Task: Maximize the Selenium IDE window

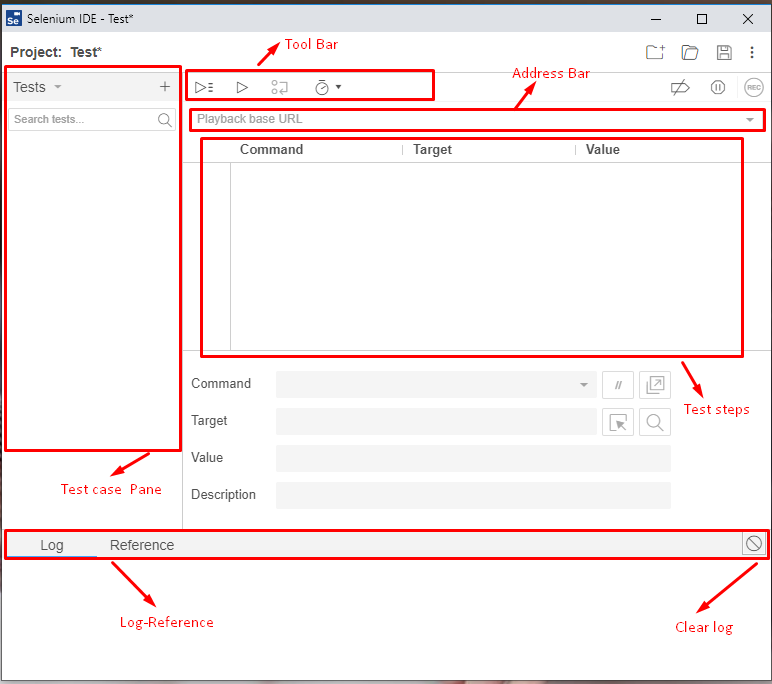Action: click(702, 19)
